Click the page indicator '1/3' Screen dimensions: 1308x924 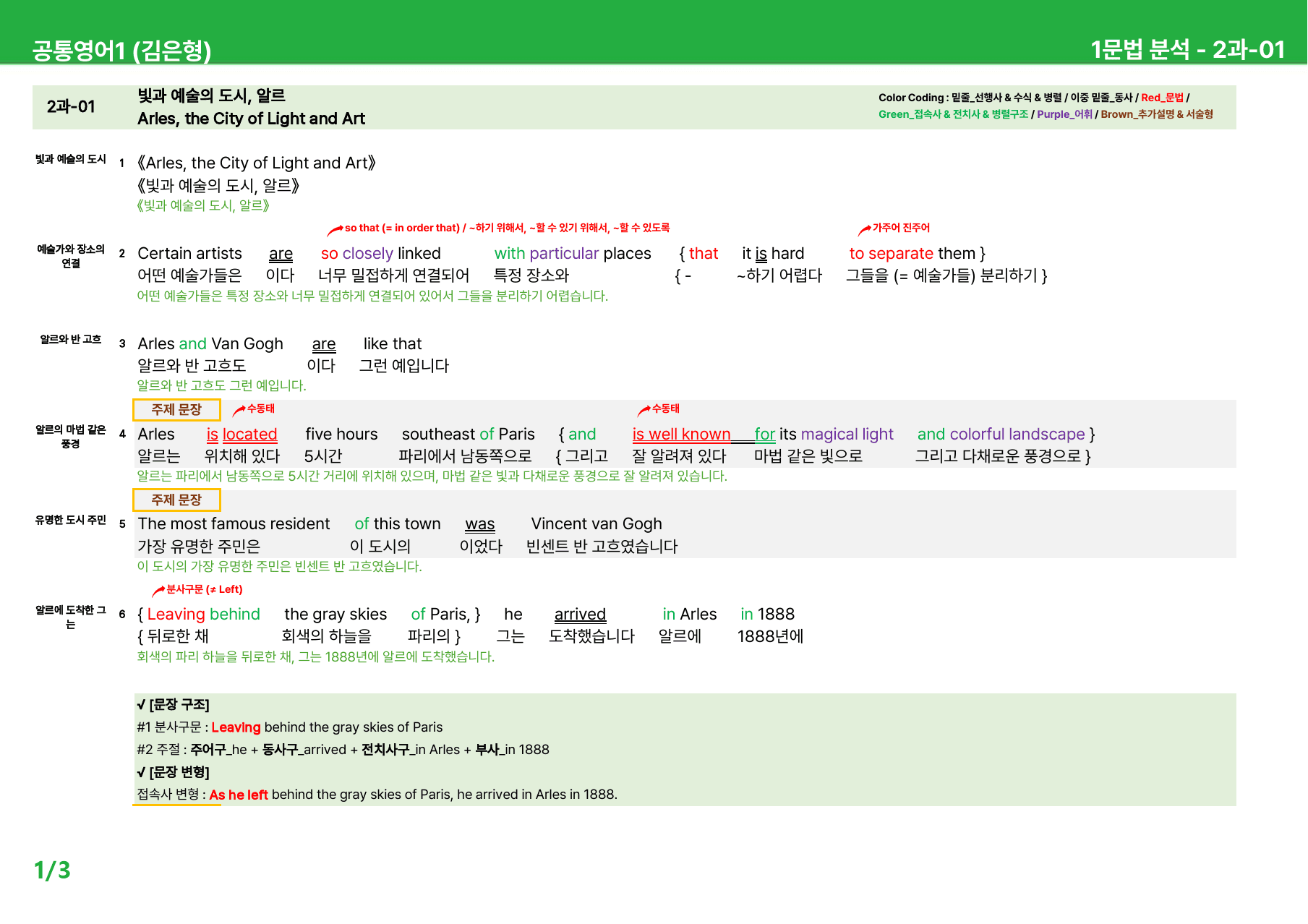point(52,870)
